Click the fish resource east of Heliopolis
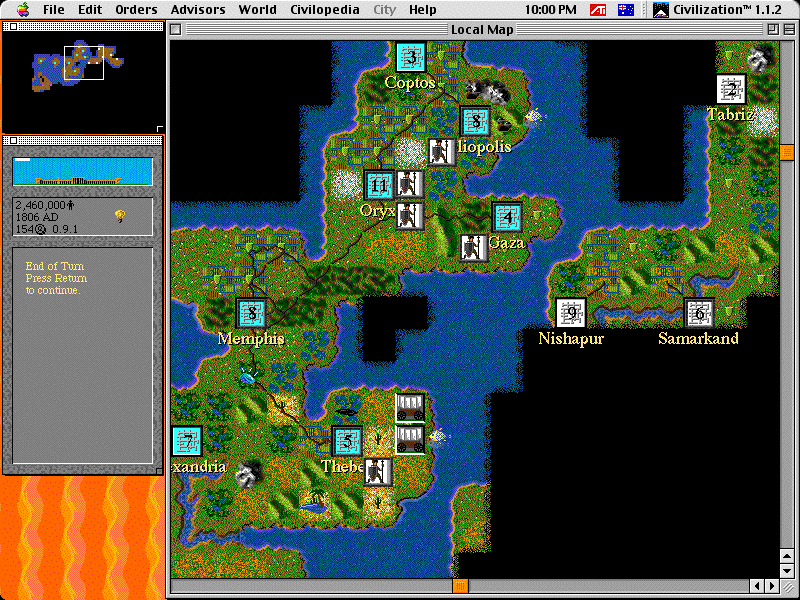Image resolution: width=800 pixels, height=600 pixels. pos(534,117)
